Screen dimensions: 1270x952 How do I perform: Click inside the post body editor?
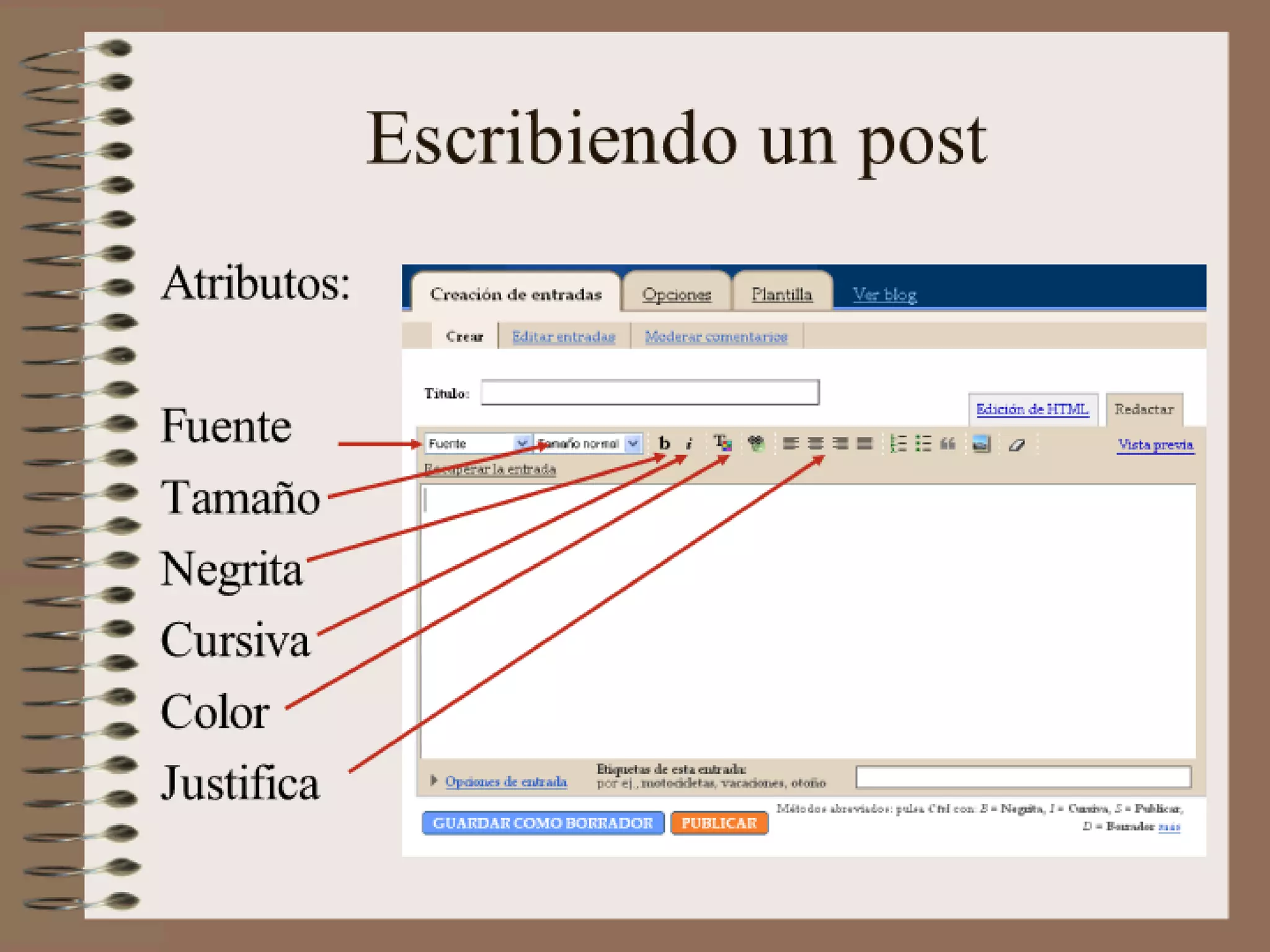808,621
